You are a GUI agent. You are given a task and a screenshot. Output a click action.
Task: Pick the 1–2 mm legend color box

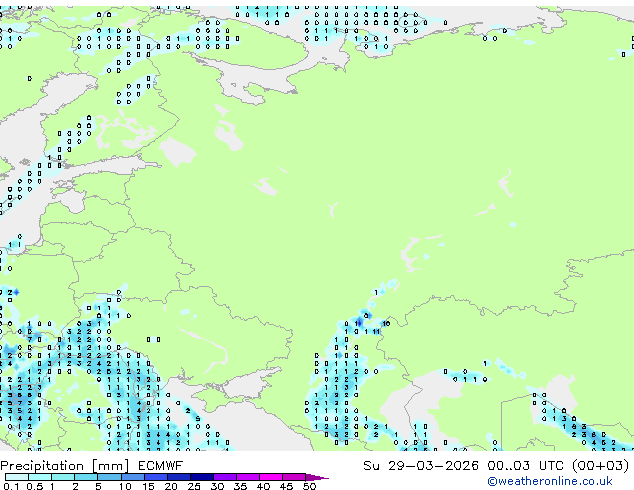pyautogui.click(x=63, y=477)
